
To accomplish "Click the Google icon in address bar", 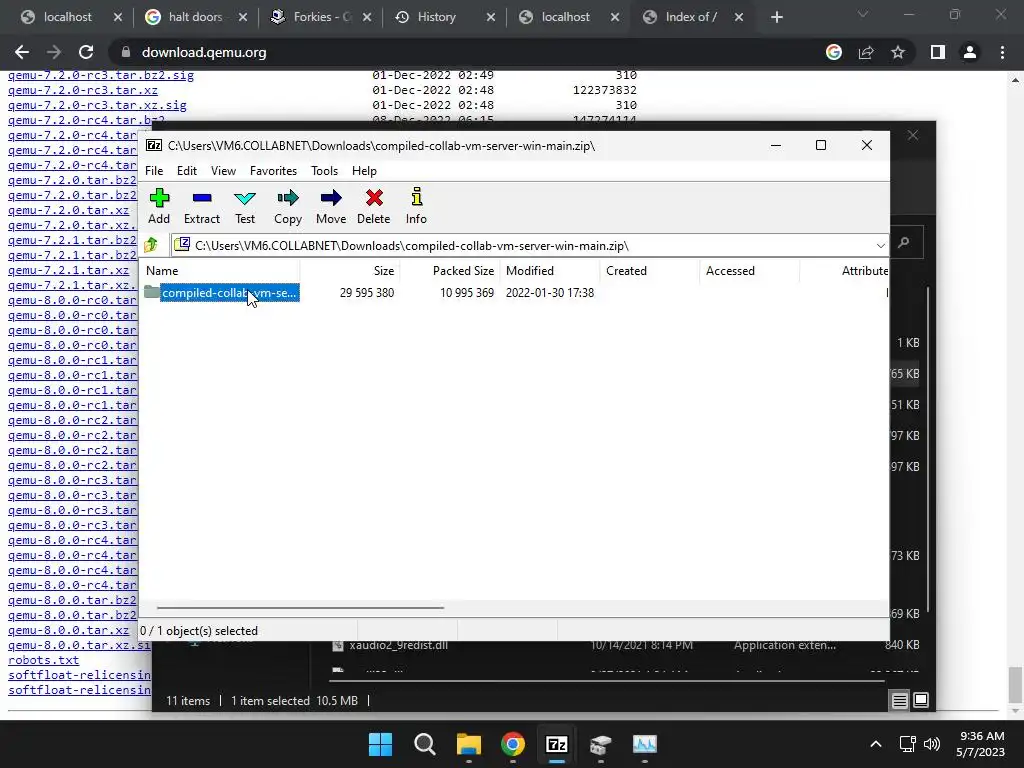I will click(834, 52).
